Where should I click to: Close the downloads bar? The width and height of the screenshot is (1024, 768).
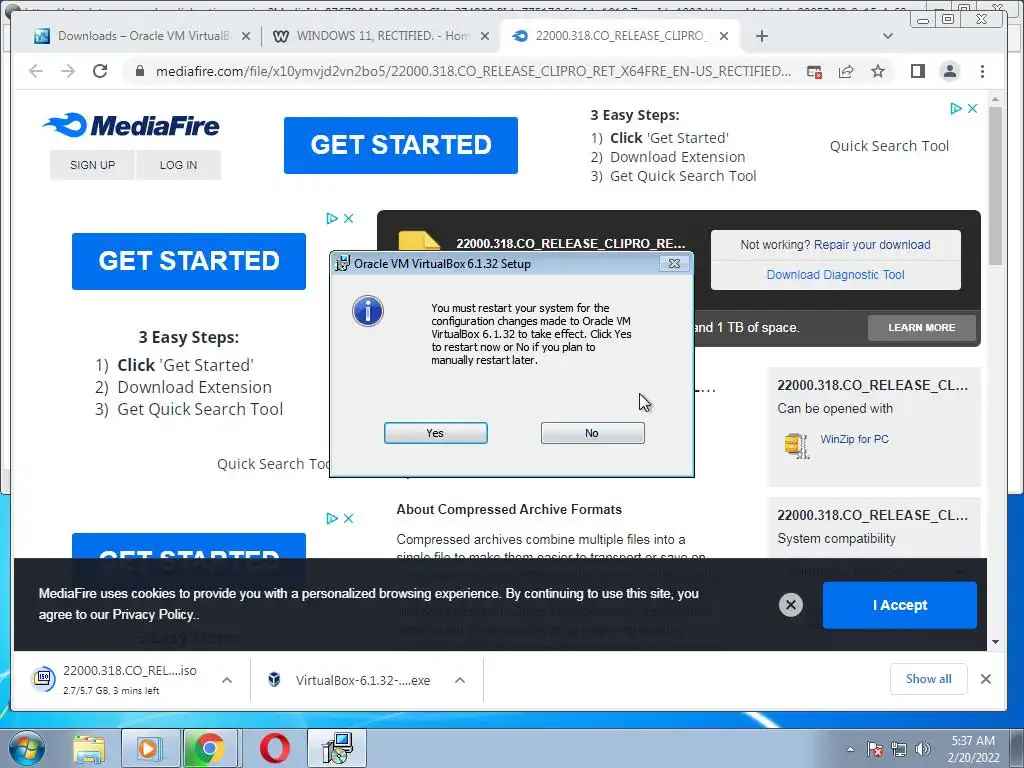[985, 679]
